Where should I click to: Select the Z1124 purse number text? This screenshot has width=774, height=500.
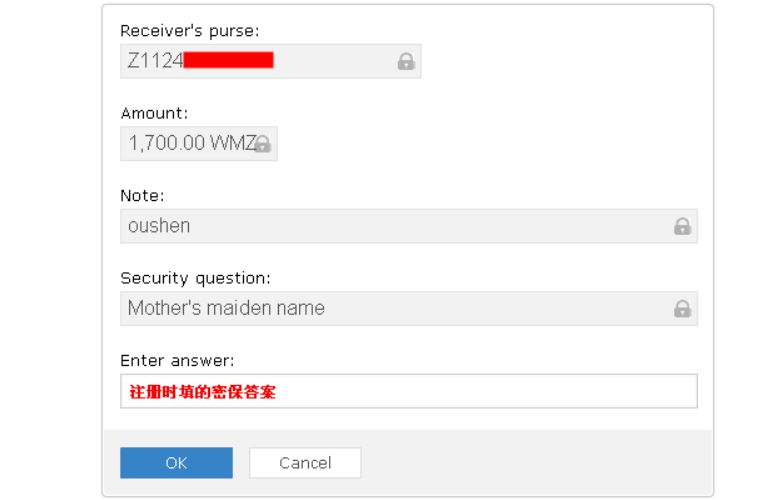155,61
